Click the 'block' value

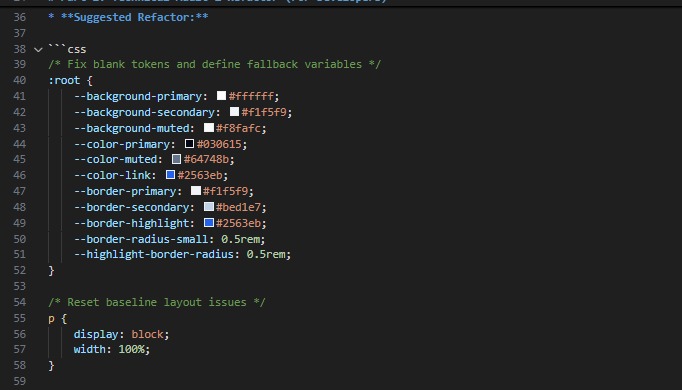[x=147, y=334]
